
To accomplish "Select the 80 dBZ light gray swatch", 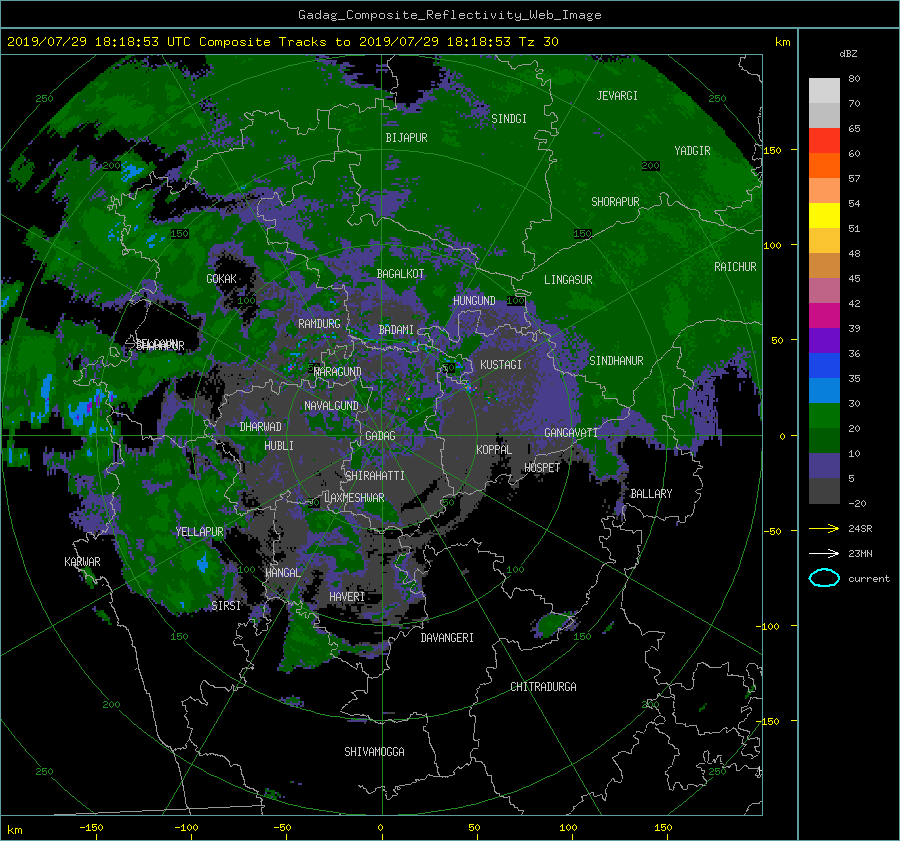I will tap(824, 90).
